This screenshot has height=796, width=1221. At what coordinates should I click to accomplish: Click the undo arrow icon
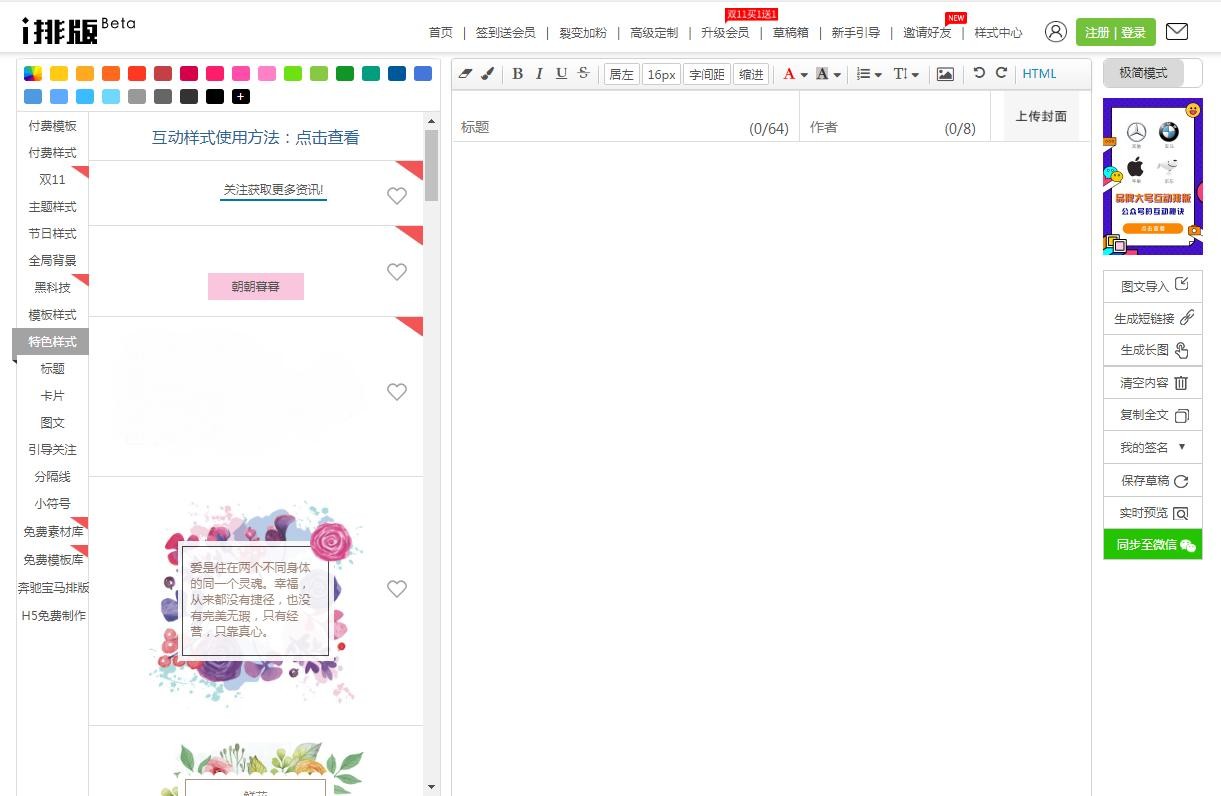pos(979,73)
